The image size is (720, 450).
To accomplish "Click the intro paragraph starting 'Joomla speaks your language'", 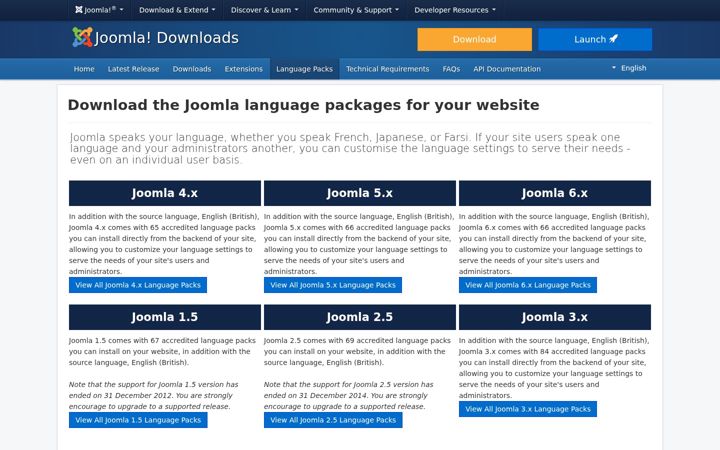I will [x=350, y=148].
